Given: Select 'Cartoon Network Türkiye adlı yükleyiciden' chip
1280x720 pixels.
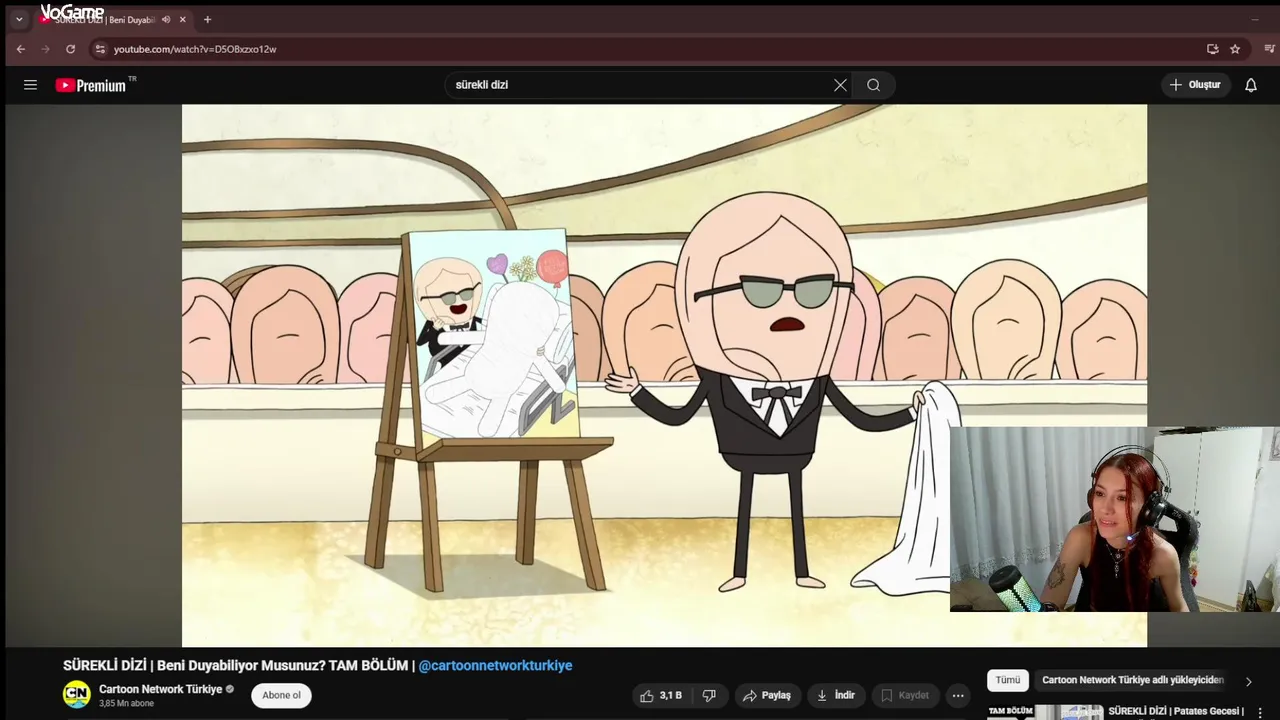Looking at the screenshot, I should click(1132, 680).
